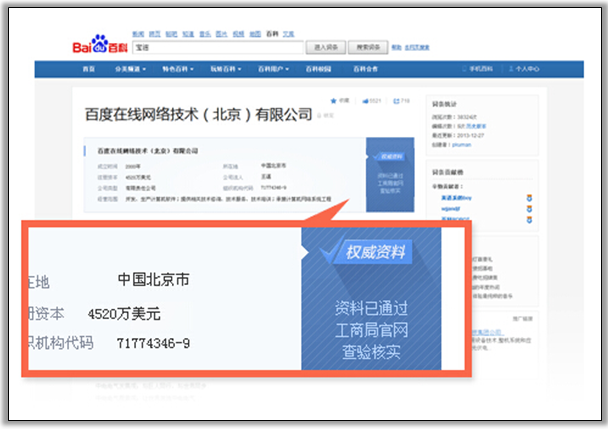The height and width of the screenshot is (429, 608).
Task: Click the 词条统计 sidebar heading
Action: coord(444,104)
